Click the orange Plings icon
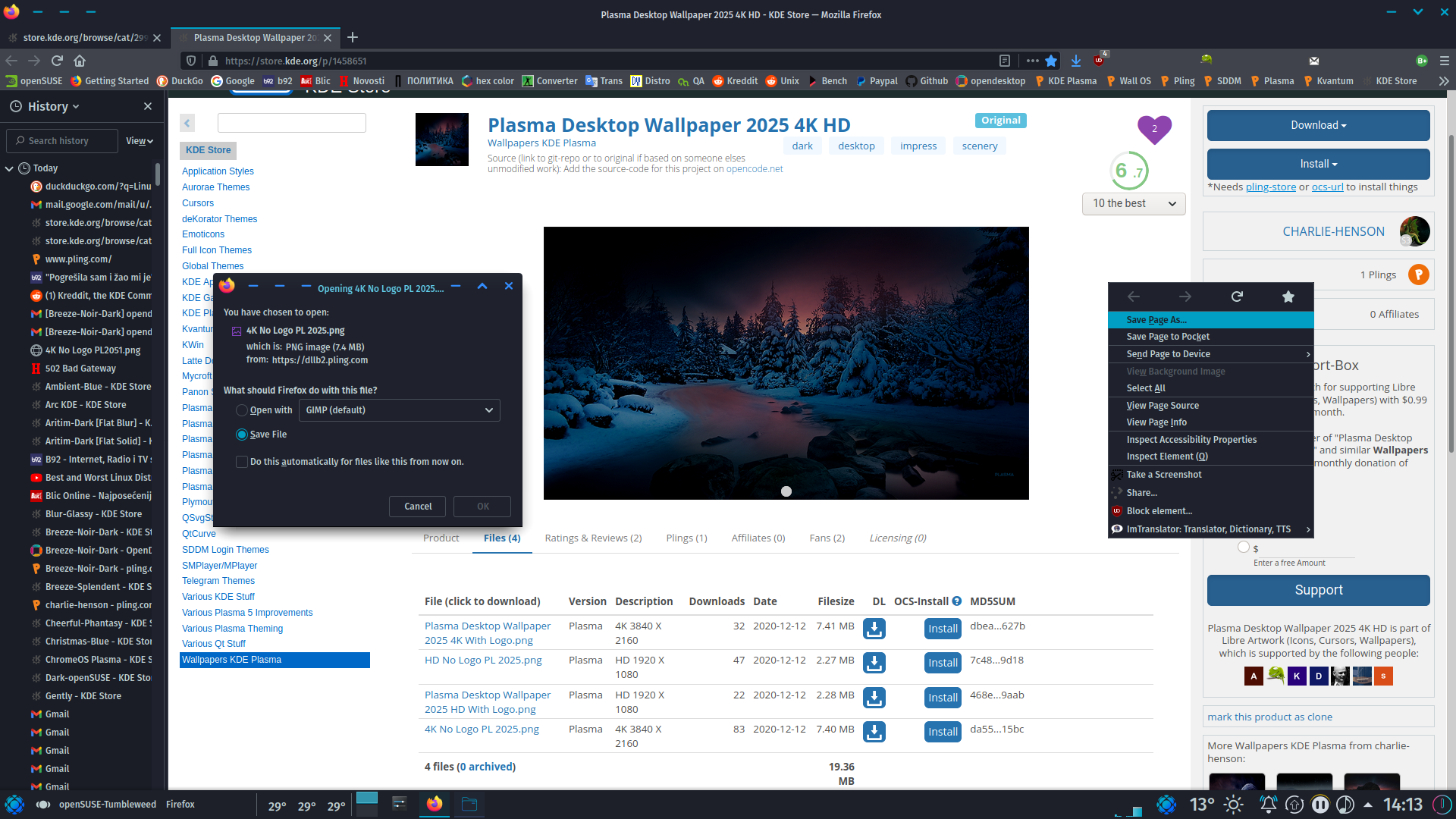 point(1418,275)
